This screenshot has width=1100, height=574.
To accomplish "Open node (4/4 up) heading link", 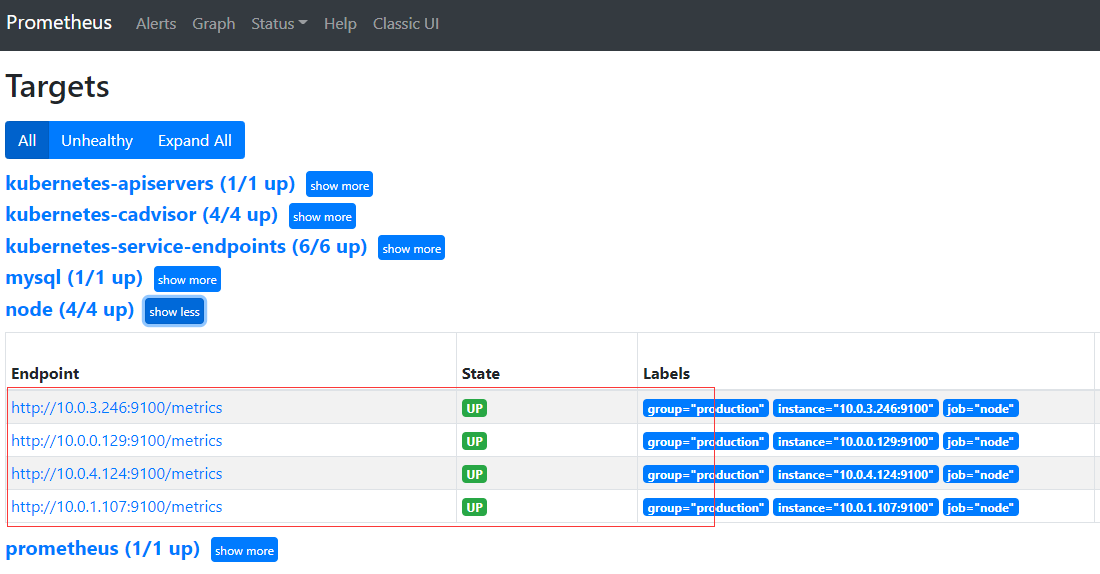I will click(x=69, y=309).
